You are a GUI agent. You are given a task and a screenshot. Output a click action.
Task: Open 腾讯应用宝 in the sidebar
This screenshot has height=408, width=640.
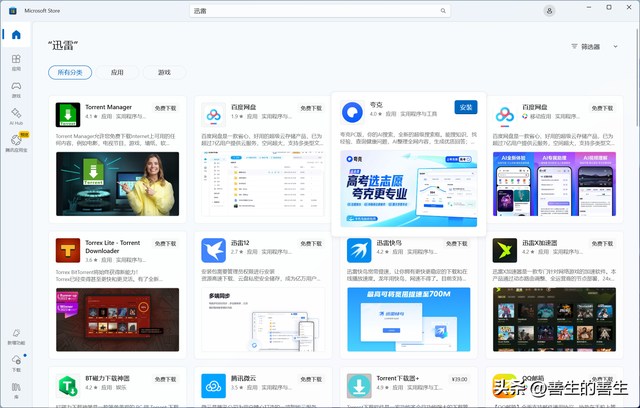tap(16, 143)
